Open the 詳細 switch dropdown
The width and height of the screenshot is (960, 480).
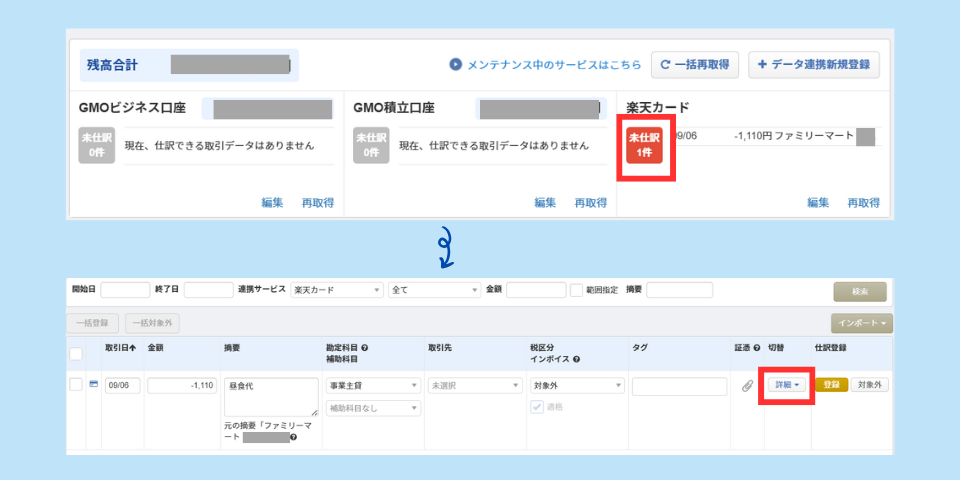point(787,385)
